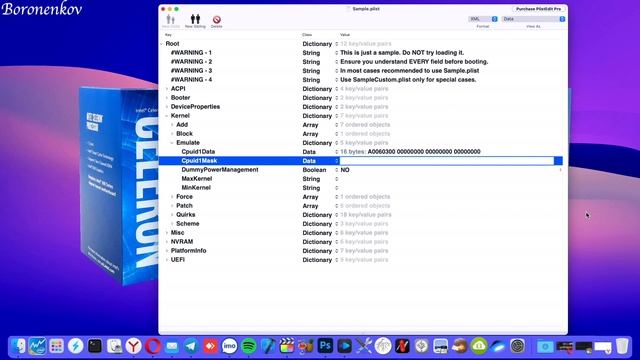
Task: Click the Purchase PlistEdit Pro button
Action: pyautogui.click(x=538, y=9)
